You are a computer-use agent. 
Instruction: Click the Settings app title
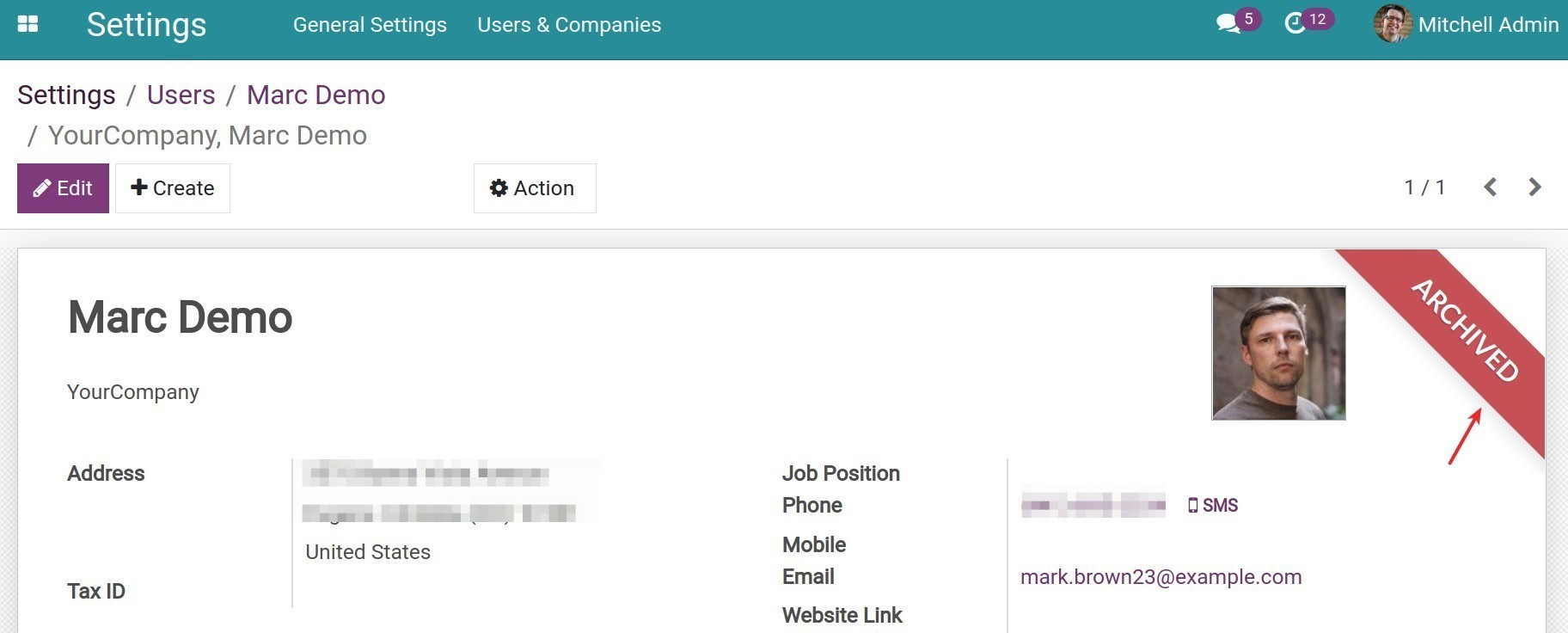pyautogui.click(x=146, y=24)
